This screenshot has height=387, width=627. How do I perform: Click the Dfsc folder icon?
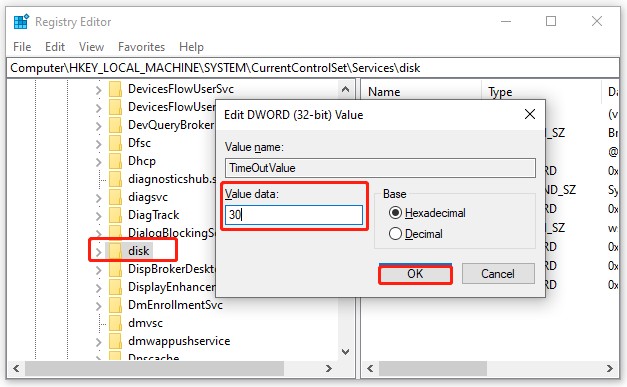pos(115,143)
